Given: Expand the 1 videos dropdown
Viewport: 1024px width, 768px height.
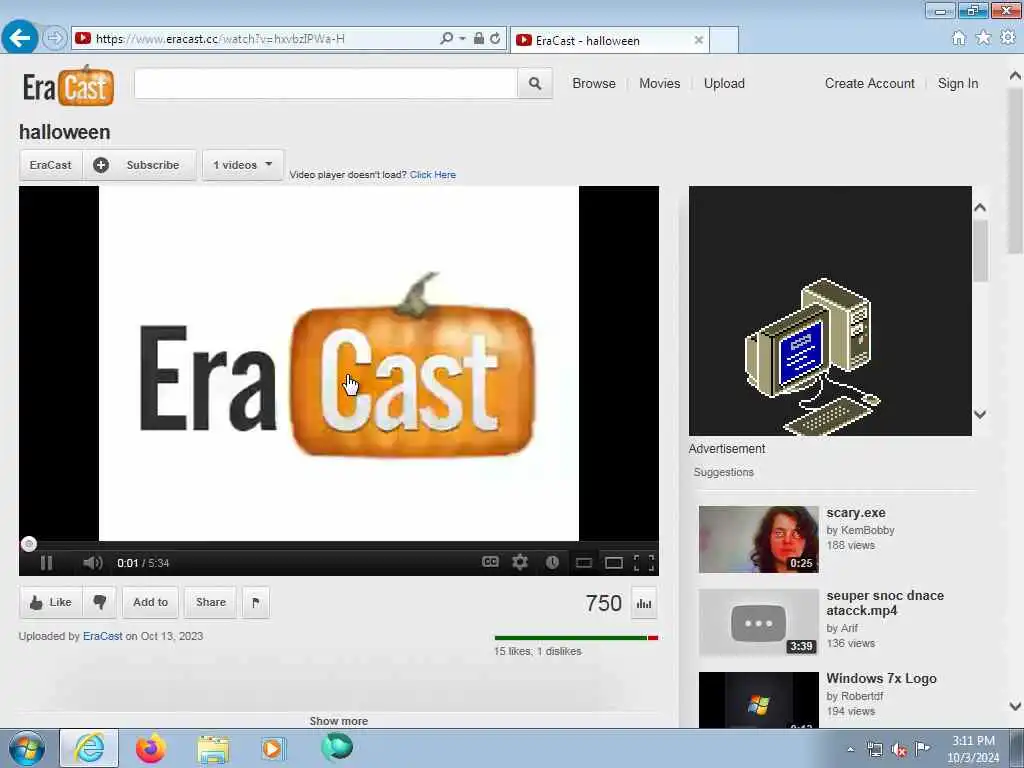Looking at the screenshot, I should click(x=242, y=165).
